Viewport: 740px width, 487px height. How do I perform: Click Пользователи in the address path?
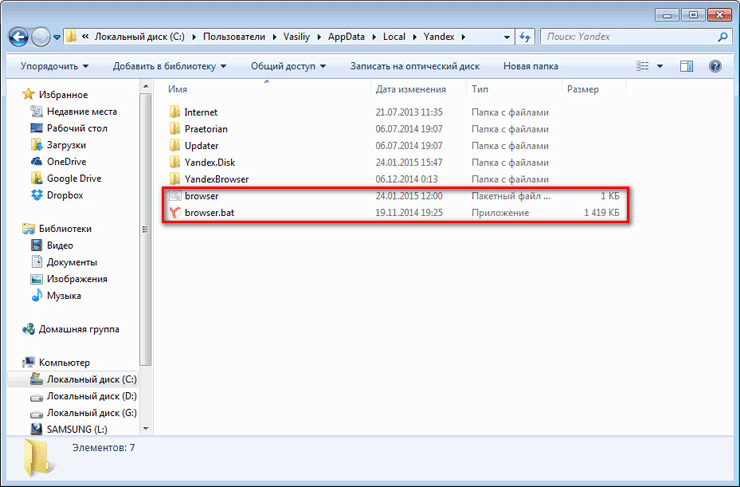(x=234, y=37)
